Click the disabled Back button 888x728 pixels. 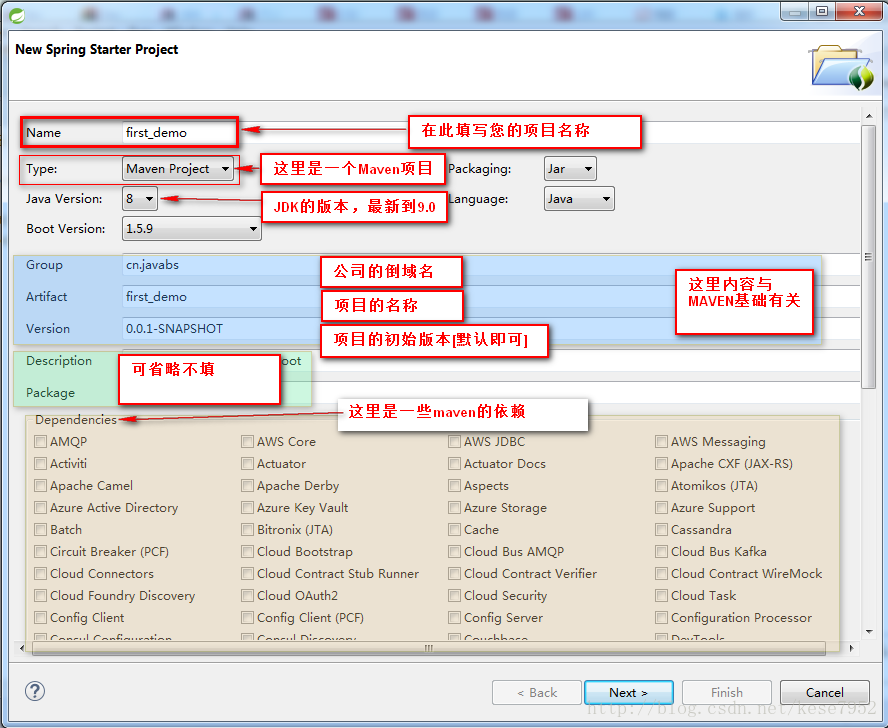tap(537, 692)
